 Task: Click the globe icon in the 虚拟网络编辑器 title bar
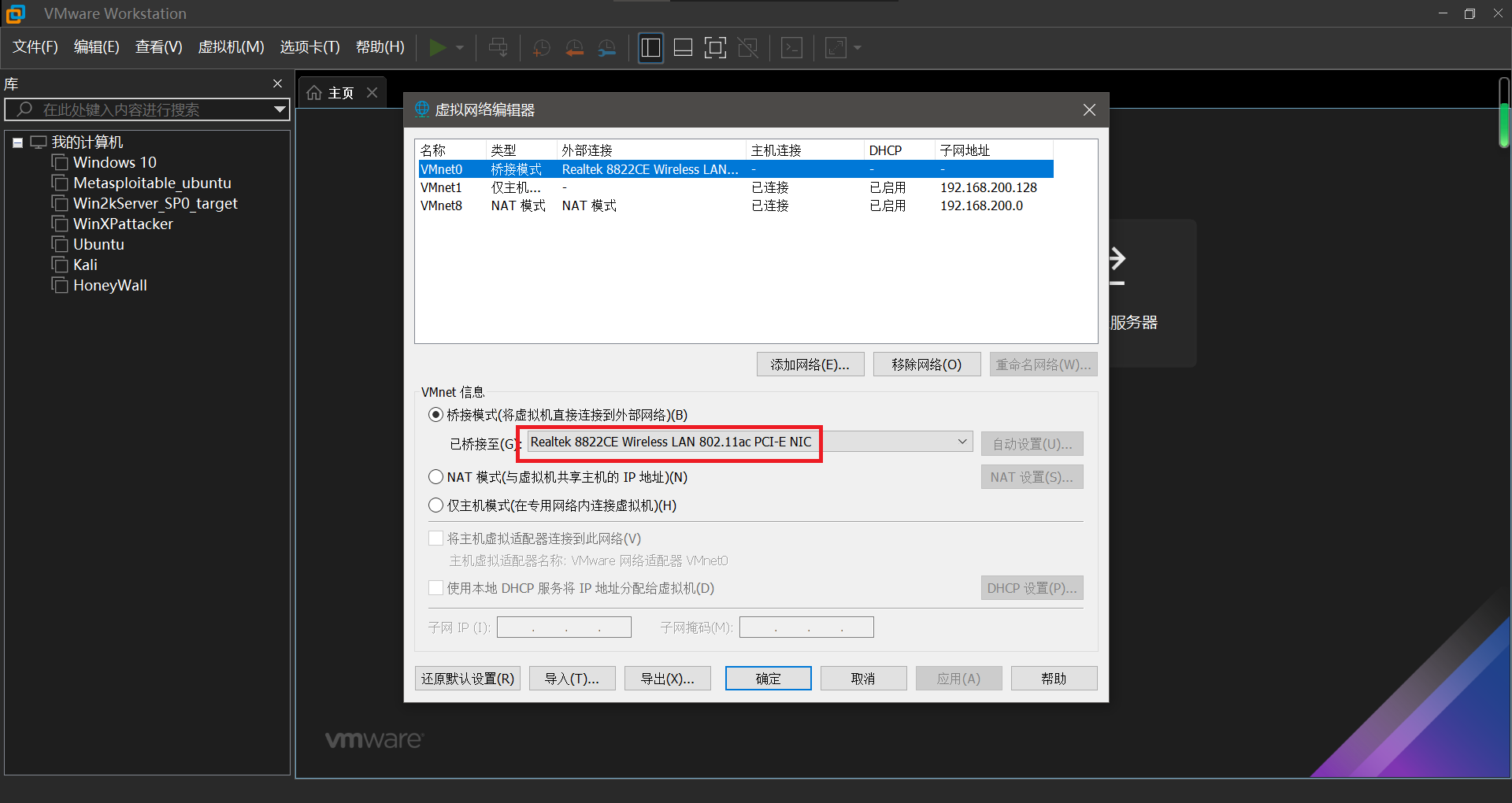pos(422,109)
